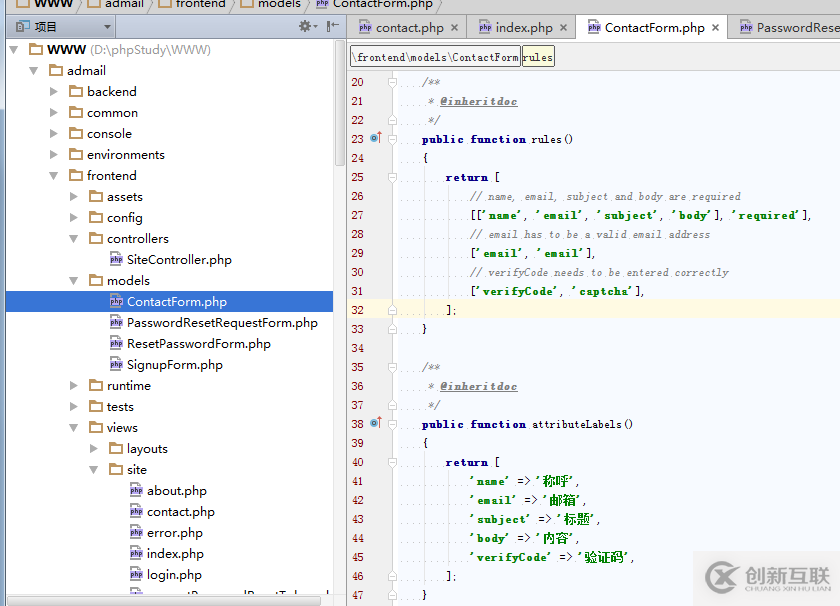Close the index.php editor tab

563,28
